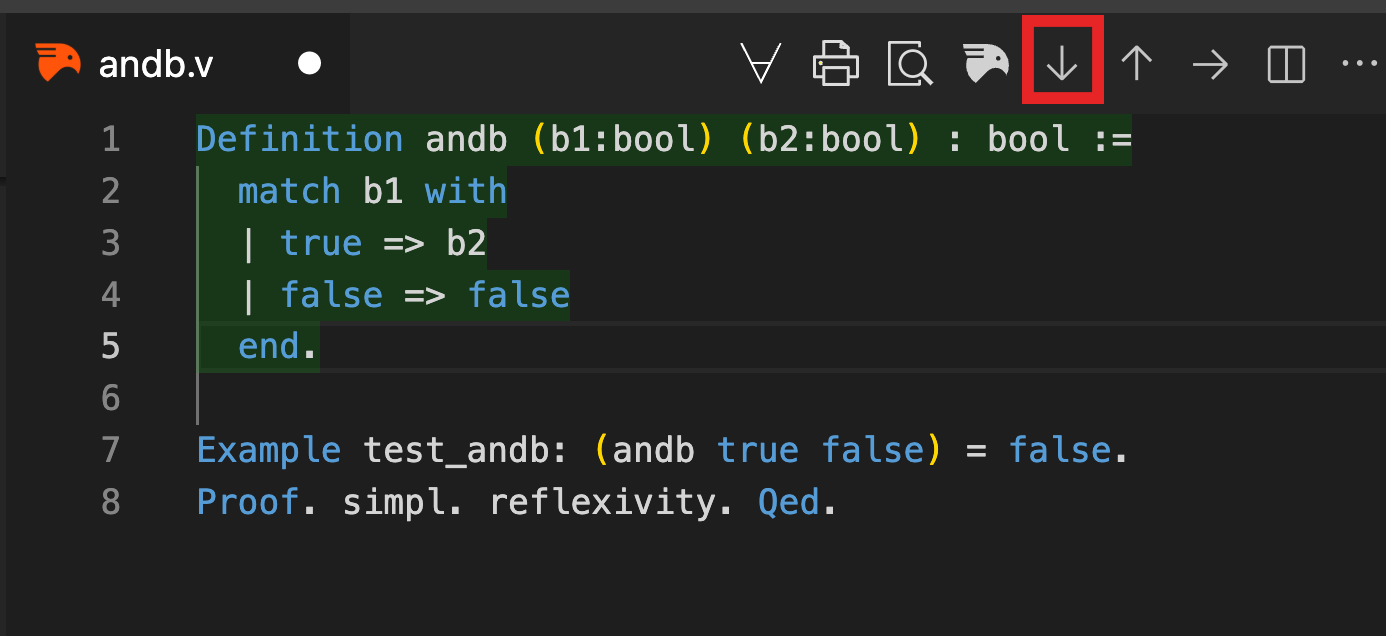This screenshot has width=1386, height=636.
Task: Open the magnifier query page icon
Action: [x=910, y=64]
